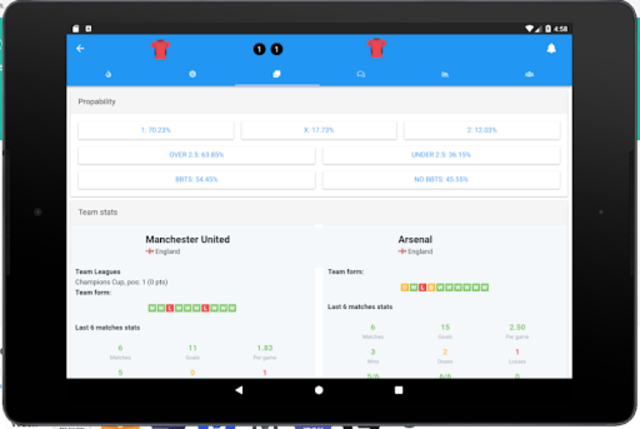This screenshot has width=640, height=429.
Task: Click Arsenal's "6" matches value
Action: point(373,327)
